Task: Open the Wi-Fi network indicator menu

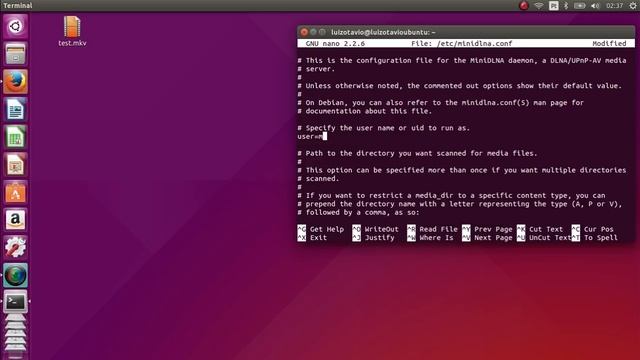Action: coord(539,6)
